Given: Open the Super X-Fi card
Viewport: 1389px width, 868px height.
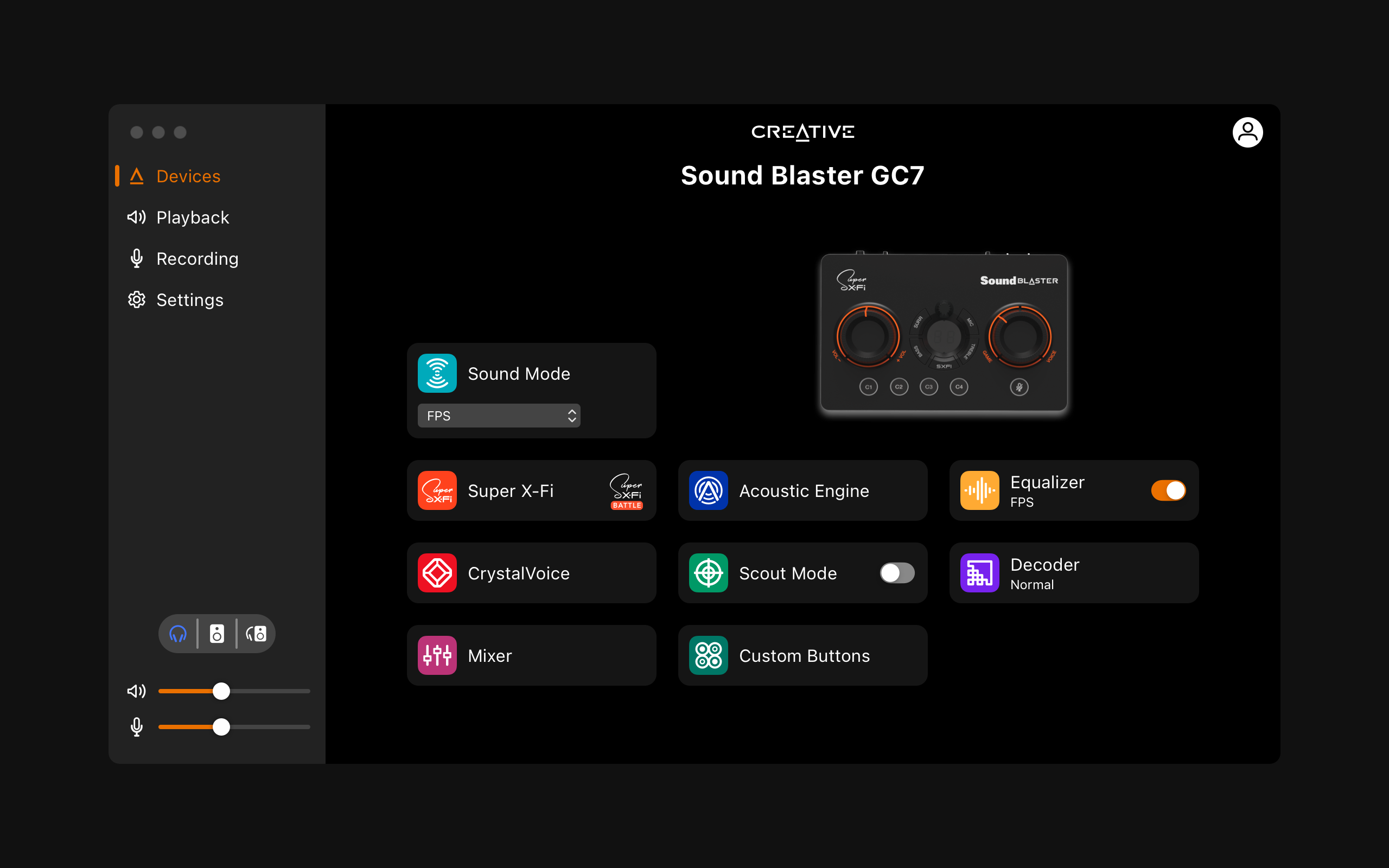Looking at the screenshot, I should [x=532, y=490].
